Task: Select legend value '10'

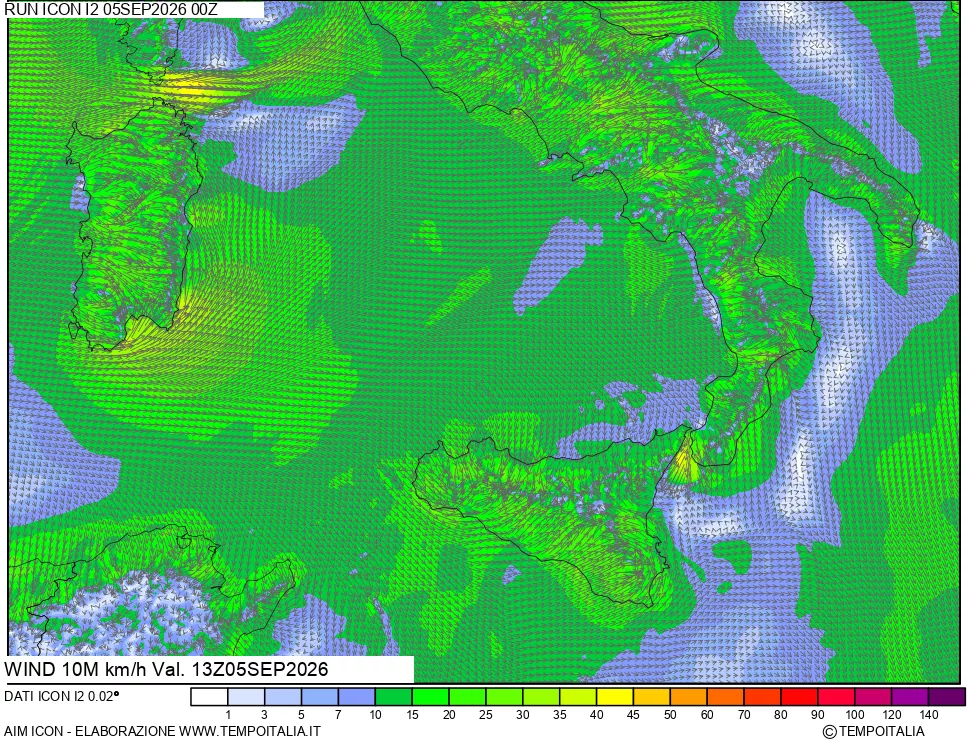Action: [x=375, y=715]
